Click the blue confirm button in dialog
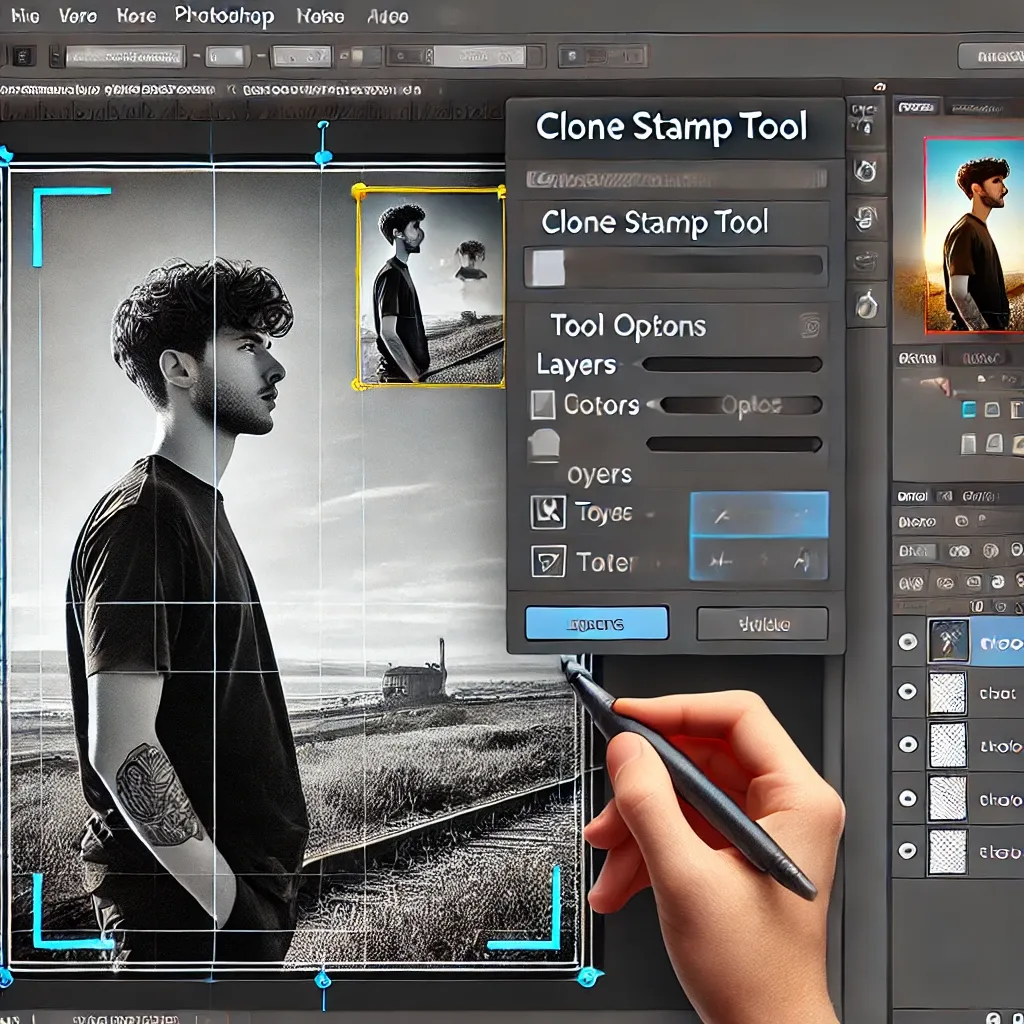 596,624
